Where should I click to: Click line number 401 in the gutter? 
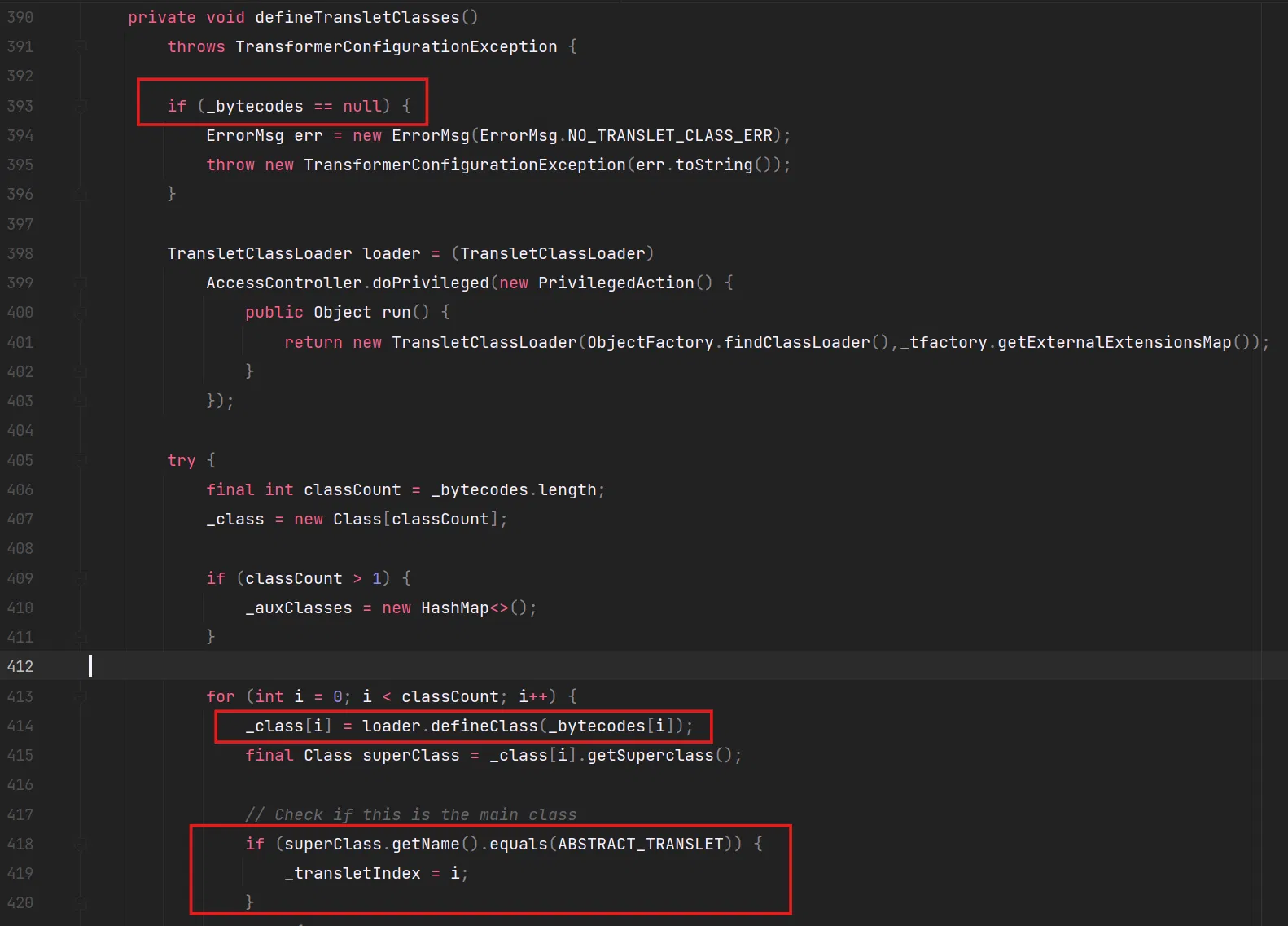20,342
